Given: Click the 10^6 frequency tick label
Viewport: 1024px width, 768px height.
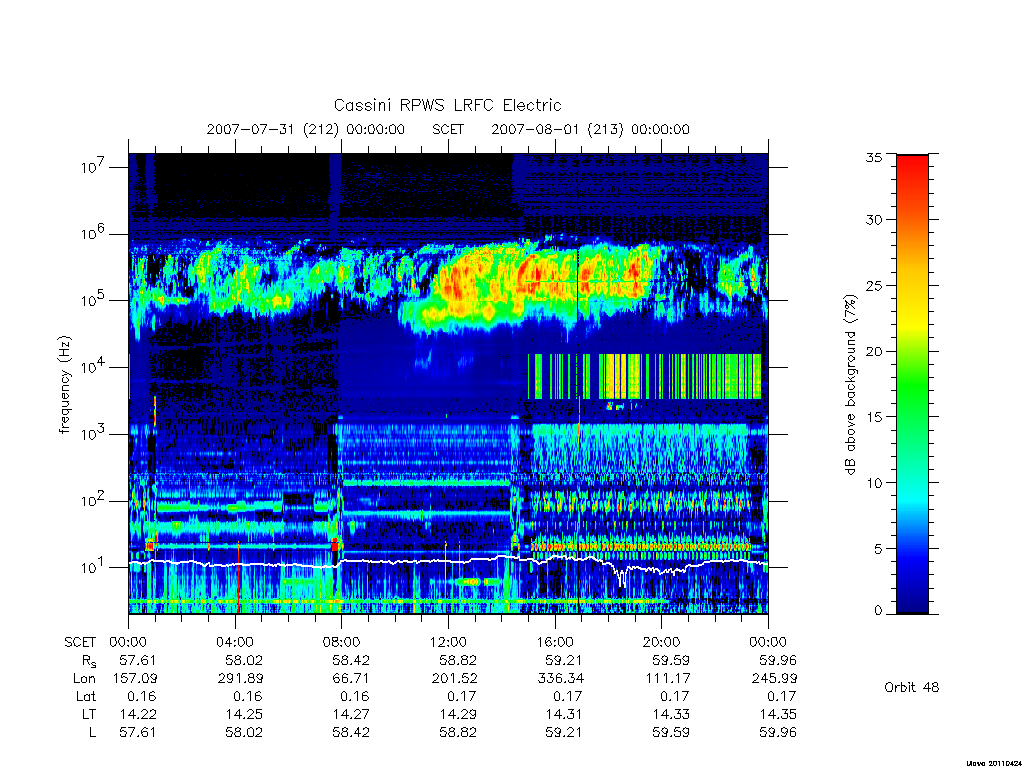Looking at the screenshot, I should coord(95,233).
